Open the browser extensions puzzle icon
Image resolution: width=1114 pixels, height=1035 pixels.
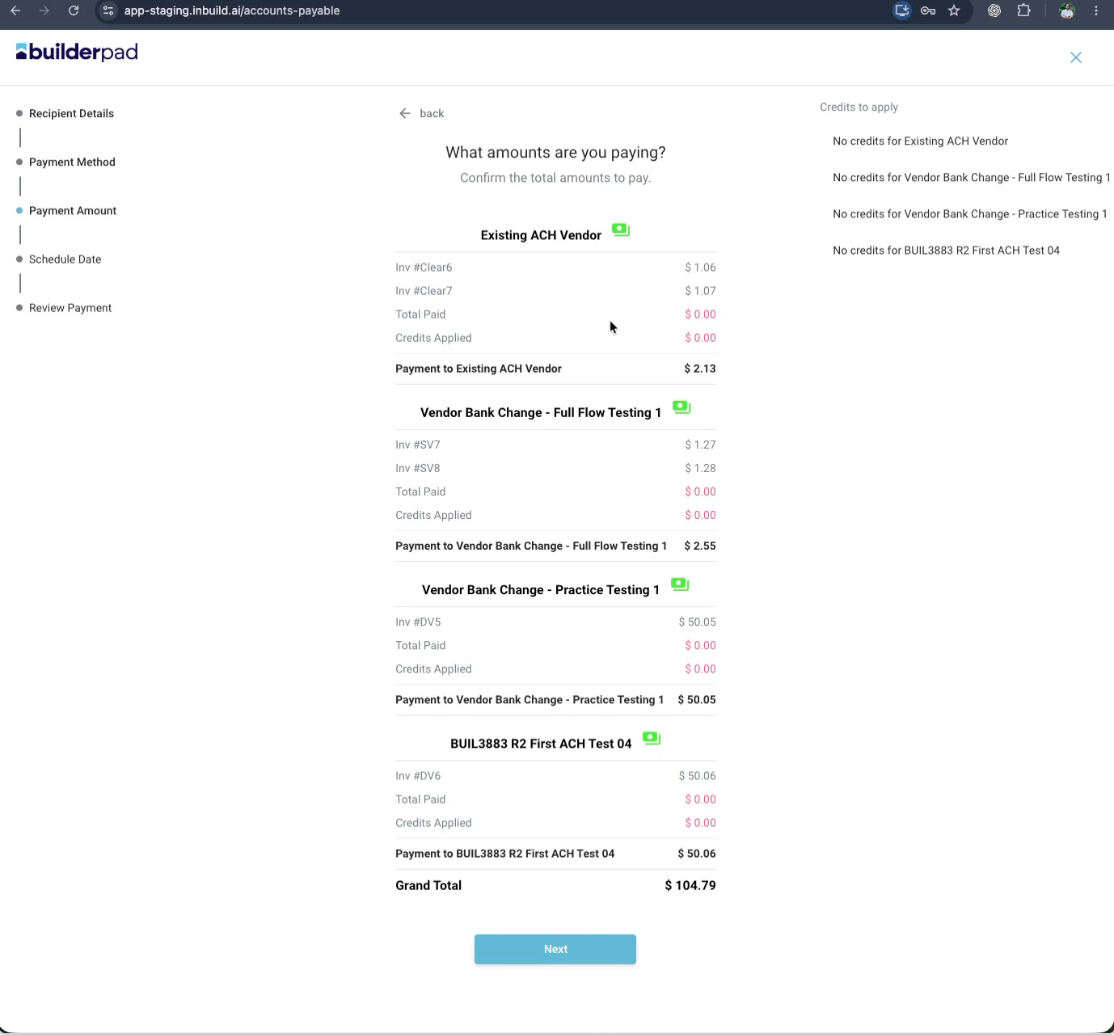click(1024, 11)
